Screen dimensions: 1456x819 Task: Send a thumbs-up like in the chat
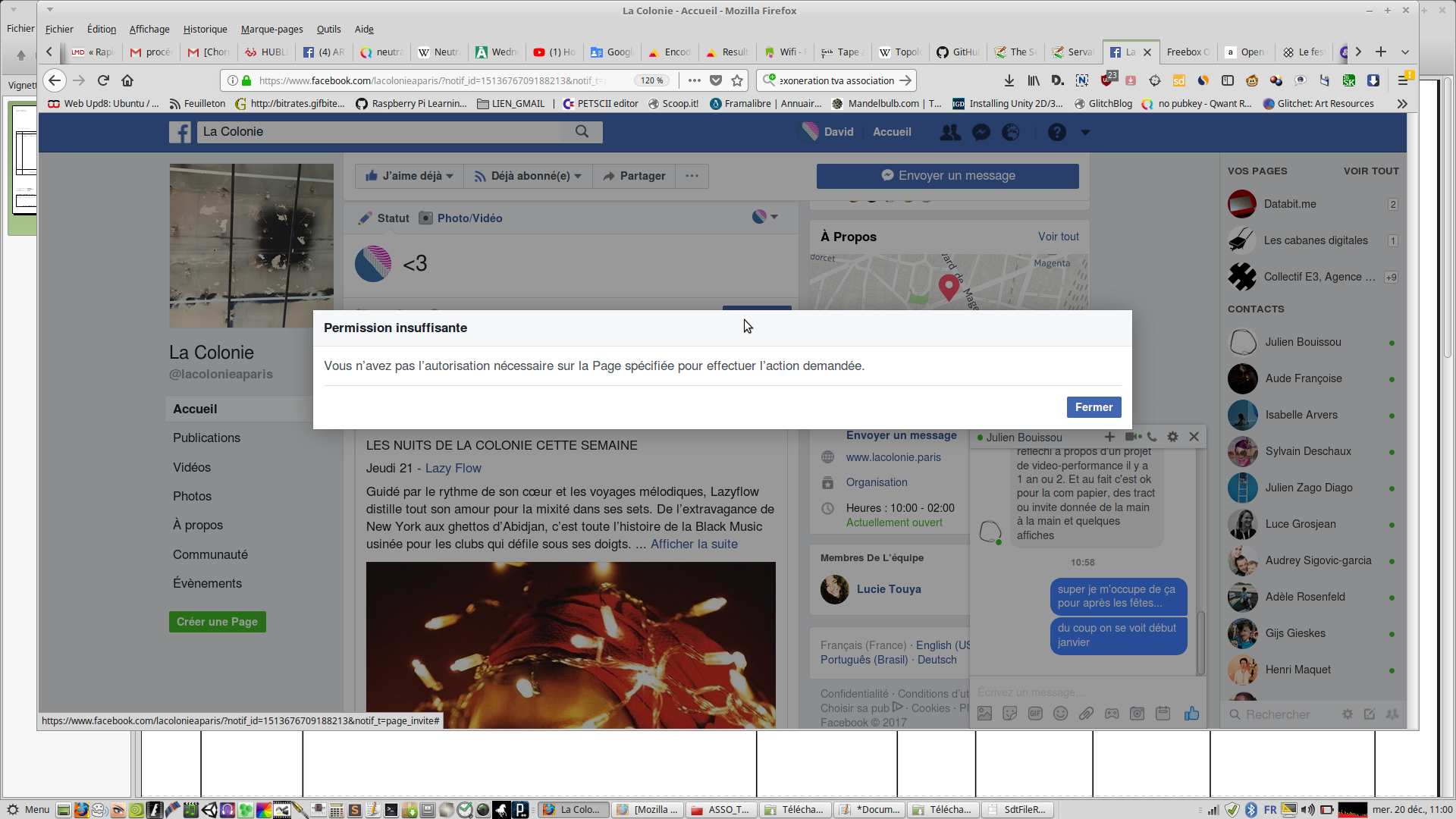pyautogui.click(x=1191, y=714)
